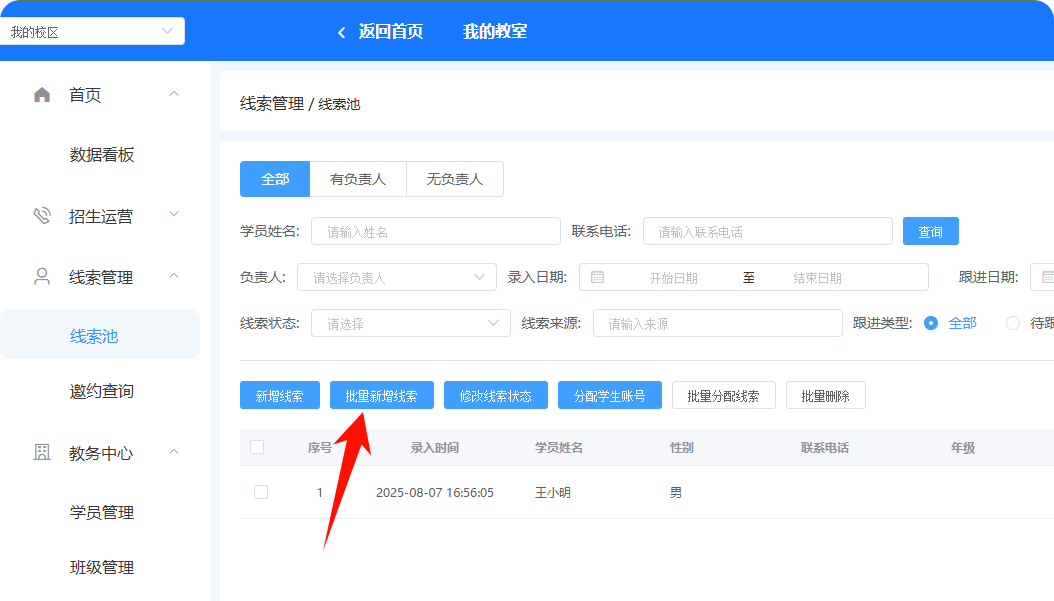Collapse the 首页 menu section
Image resolution: width=1054 pixels, height=601 pixels.
click(173, 94)
